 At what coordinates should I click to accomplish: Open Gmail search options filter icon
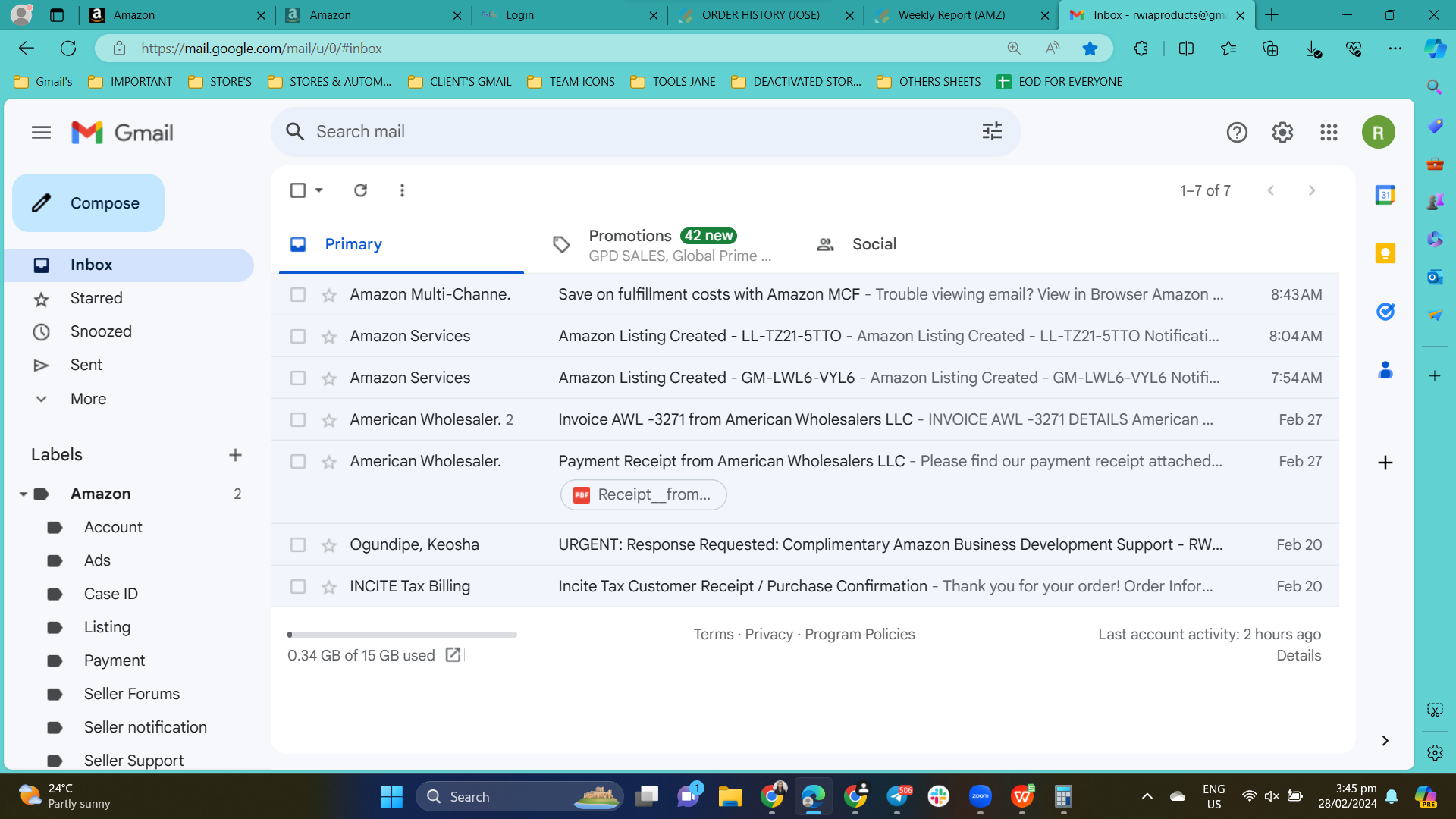[992, 131]
